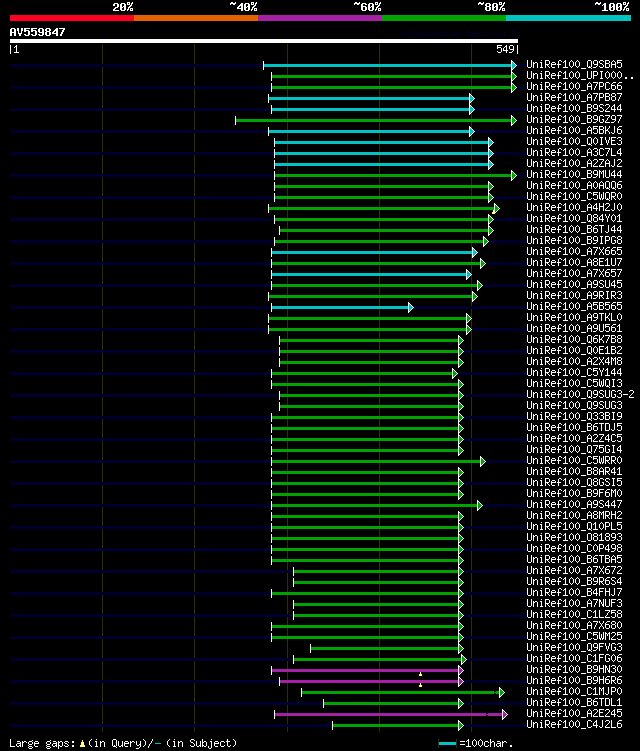640x751 pixels.
Task: Click hit label UniRef100_A9U561
Action: point(574,329)
